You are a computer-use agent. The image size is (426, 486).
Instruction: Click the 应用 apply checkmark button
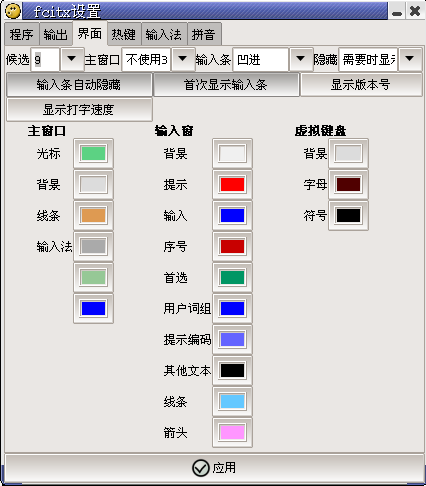(214, 468)
